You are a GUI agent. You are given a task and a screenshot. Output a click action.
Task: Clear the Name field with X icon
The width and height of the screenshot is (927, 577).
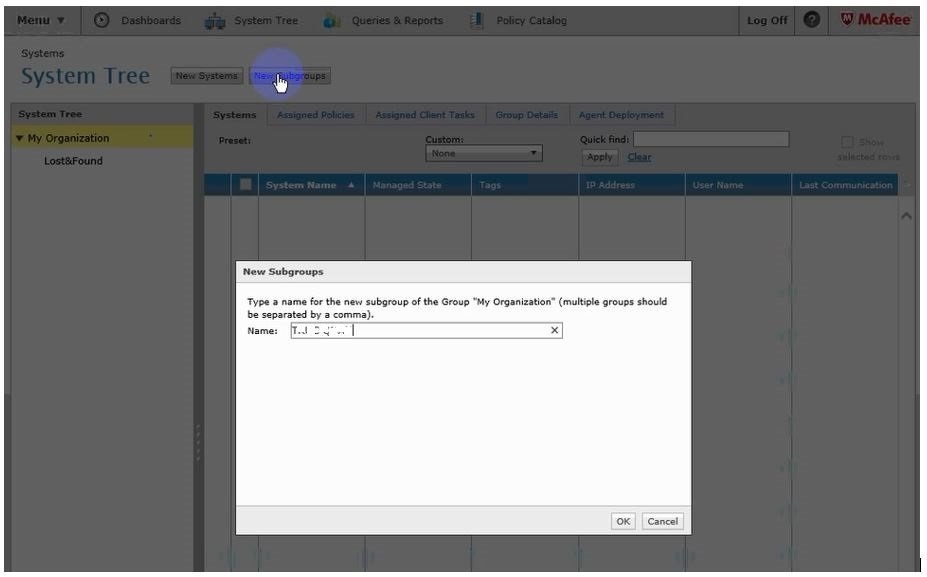pos(555,331)
